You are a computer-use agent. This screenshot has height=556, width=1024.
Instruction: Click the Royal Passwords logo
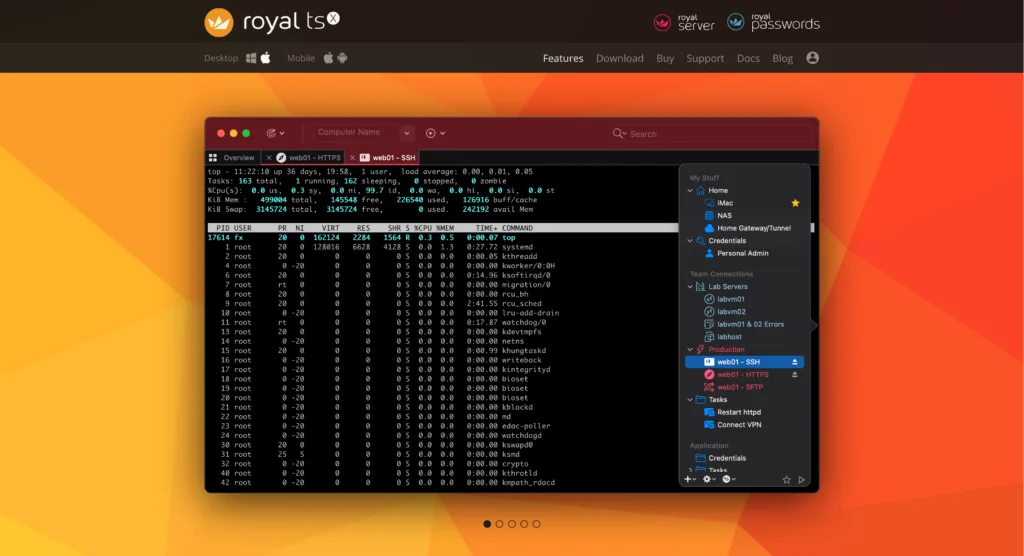pyautogui.click(x=773, y=22)
